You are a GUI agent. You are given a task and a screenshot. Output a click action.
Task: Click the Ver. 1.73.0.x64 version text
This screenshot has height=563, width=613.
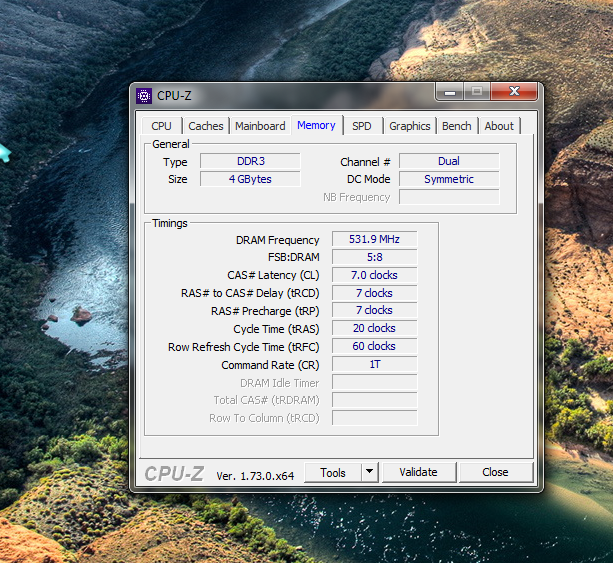click(x=255, y=476)
